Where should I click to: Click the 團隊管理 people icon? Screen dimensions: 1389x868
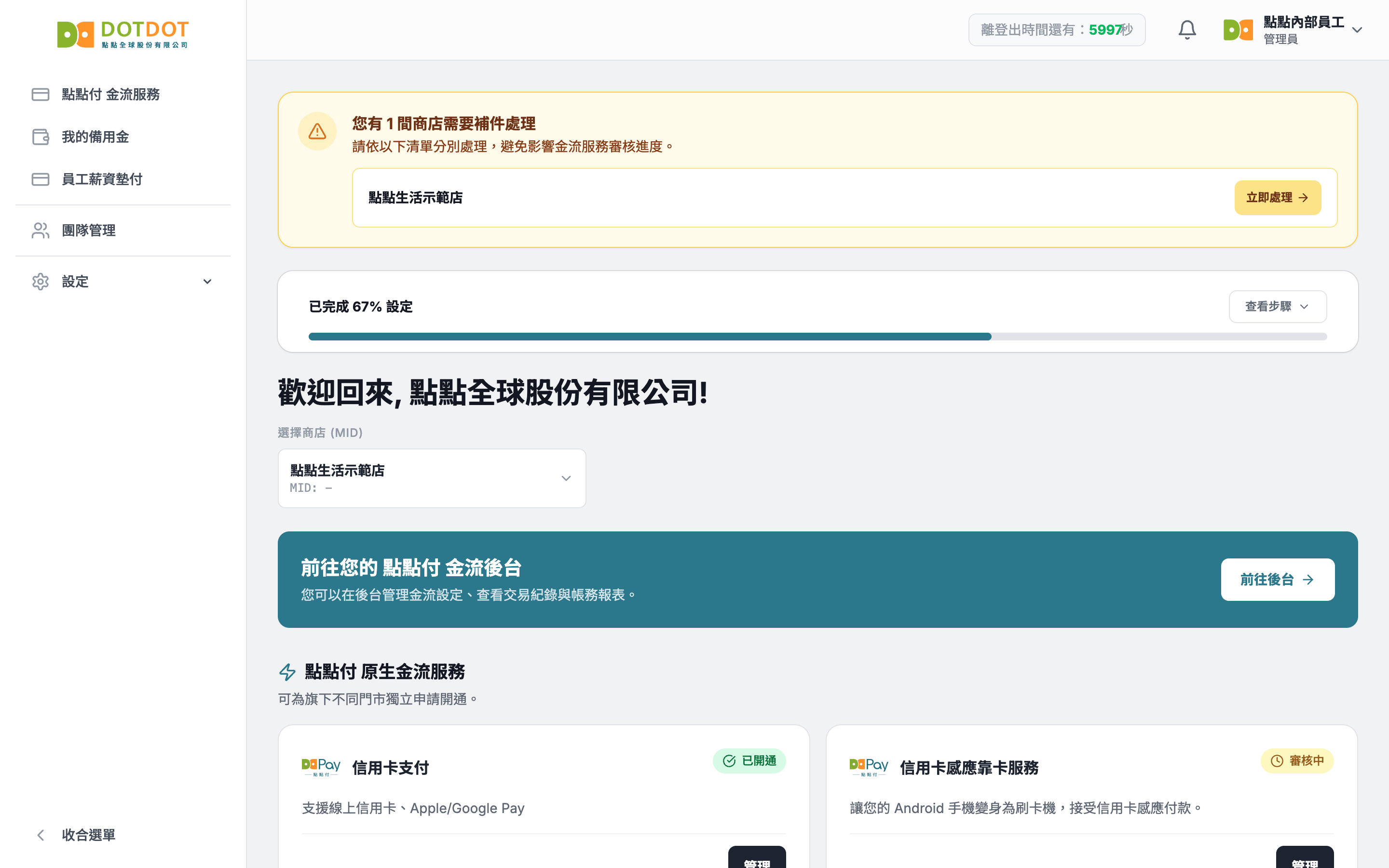tap(40, 230)
